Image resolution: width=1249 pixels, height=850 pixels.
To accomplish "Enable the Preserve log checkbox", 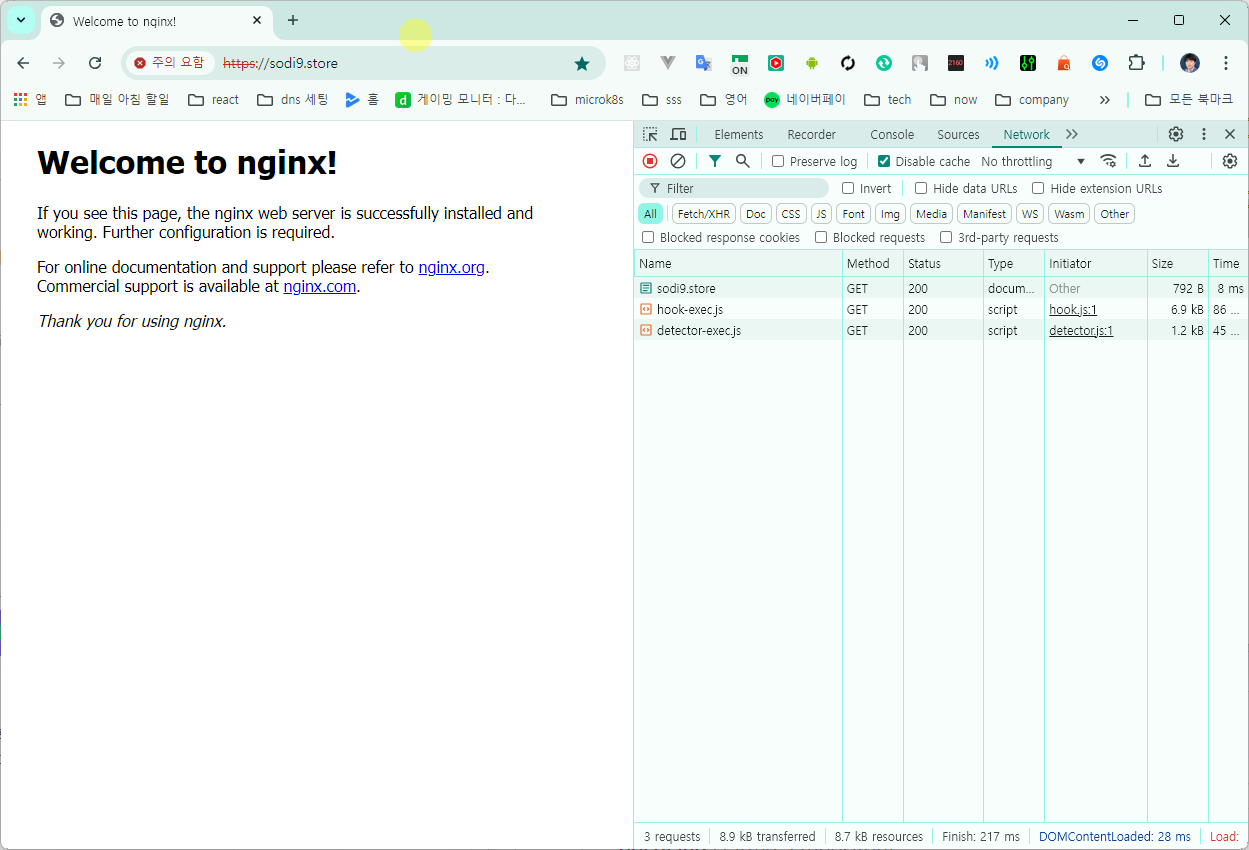I will (x=778, y=161).
